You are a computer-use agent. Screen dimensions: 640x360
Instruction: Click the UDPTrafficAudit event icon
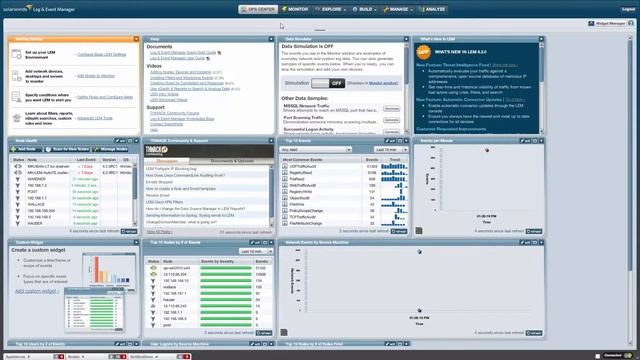coord(285,167)
